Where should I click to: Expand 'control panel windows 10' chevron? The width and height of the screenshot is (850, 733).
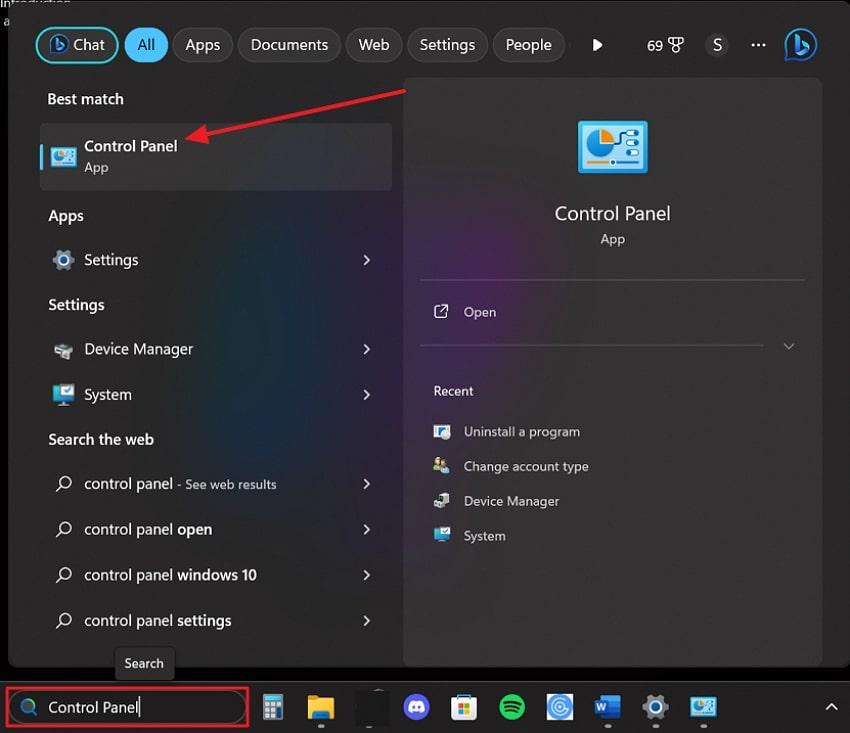(x=366, y=575)
